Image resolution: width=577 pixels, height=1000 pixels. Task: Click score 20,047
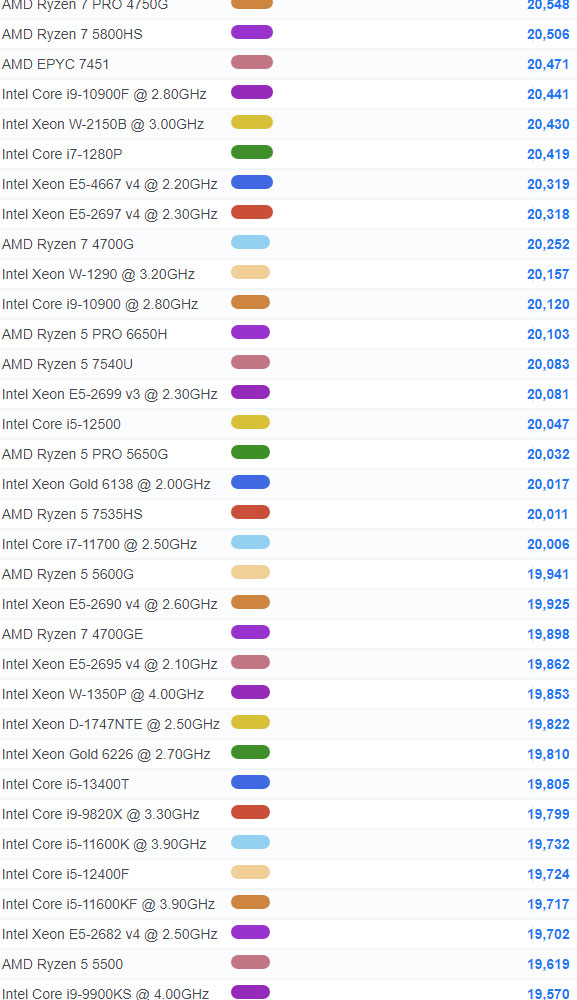click(x=548, y=424)
